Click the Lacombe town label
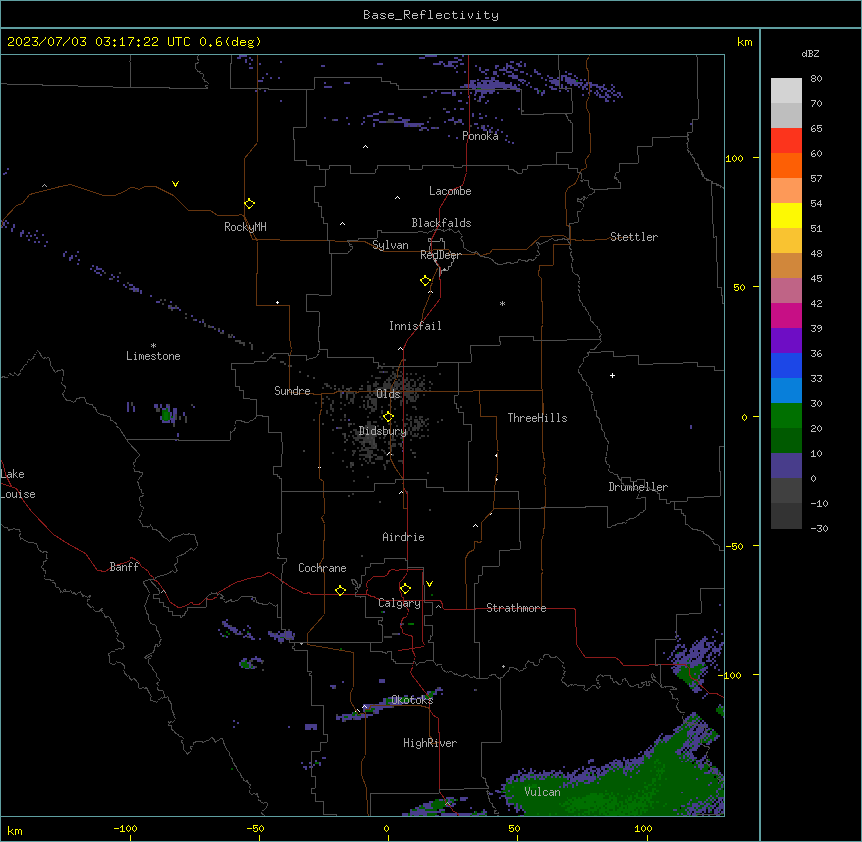Screen dimensions: 862x842 point(450,191)
